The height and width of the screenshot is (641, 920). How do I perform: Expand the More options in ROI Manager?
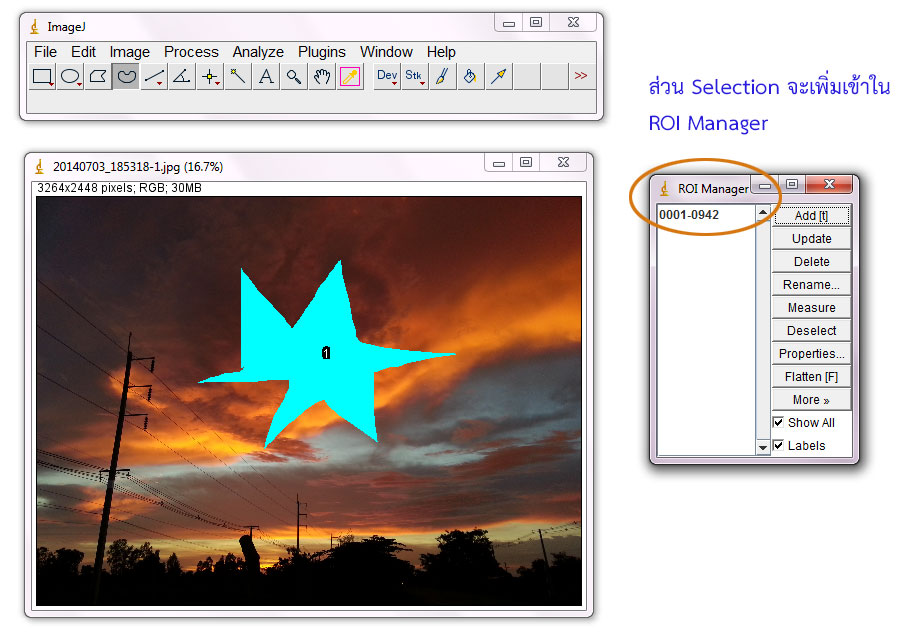[810, 399]
